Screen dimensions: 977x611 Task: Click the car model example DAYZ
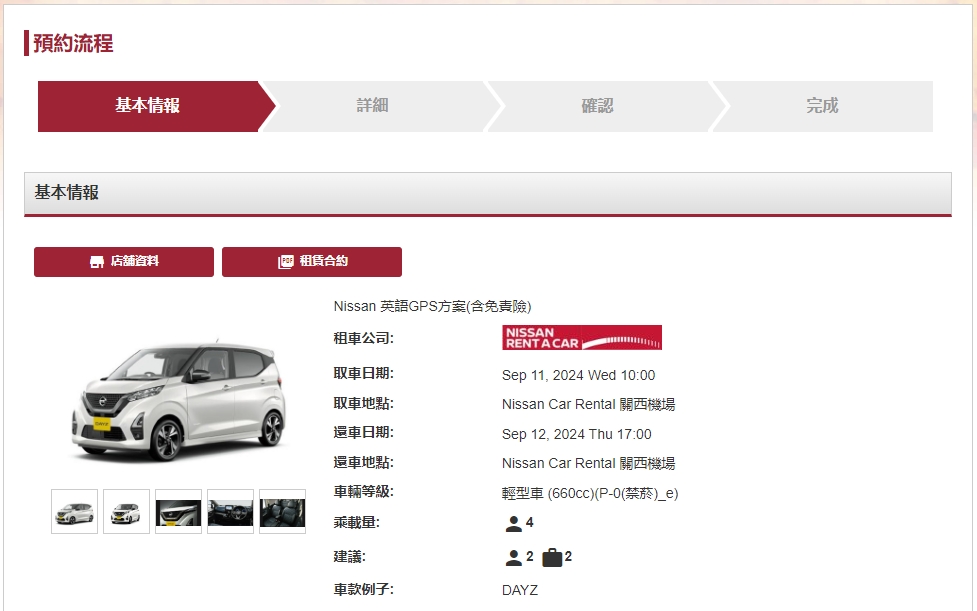520,590
